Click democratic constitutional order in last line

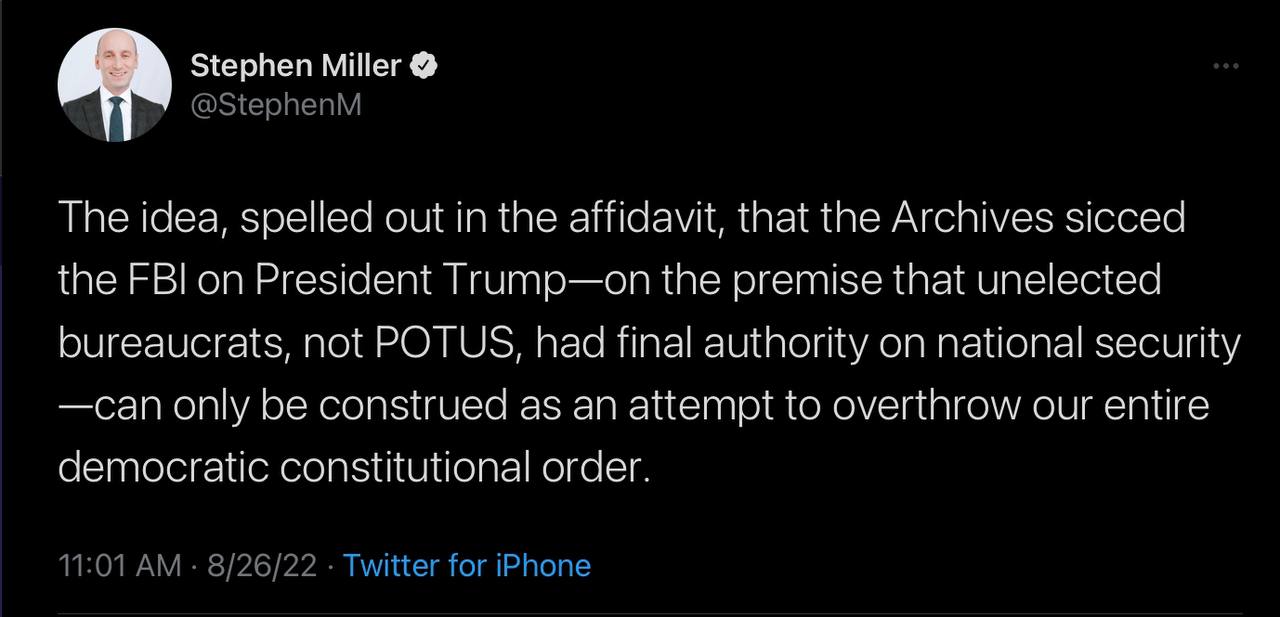tap(355, 468)
